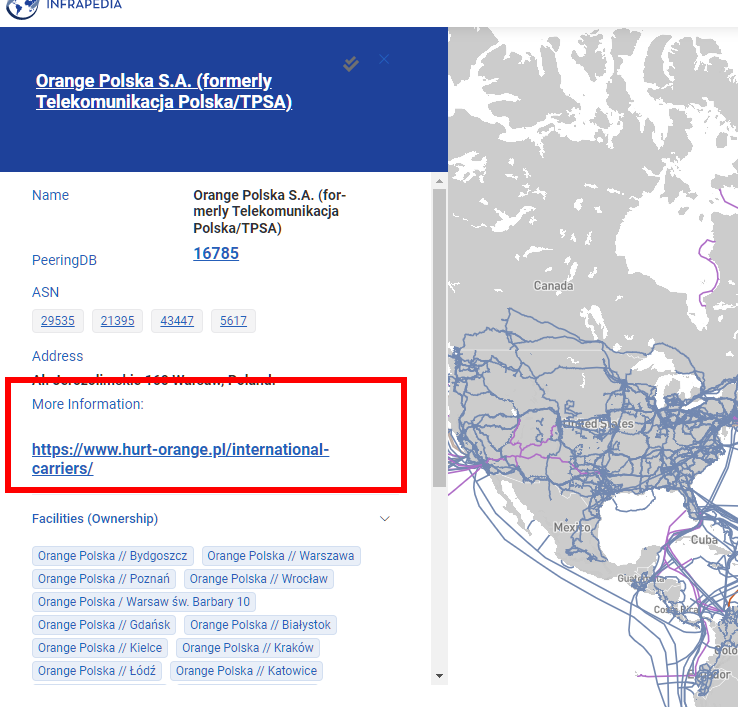Select ASN 29535 chip
Viewport: 738px width, 707px height.
pos(58,321)
